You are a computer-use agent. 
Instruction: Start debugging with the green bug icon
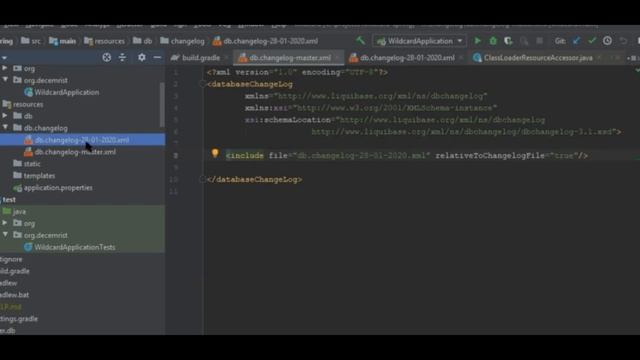click(493, 41)
